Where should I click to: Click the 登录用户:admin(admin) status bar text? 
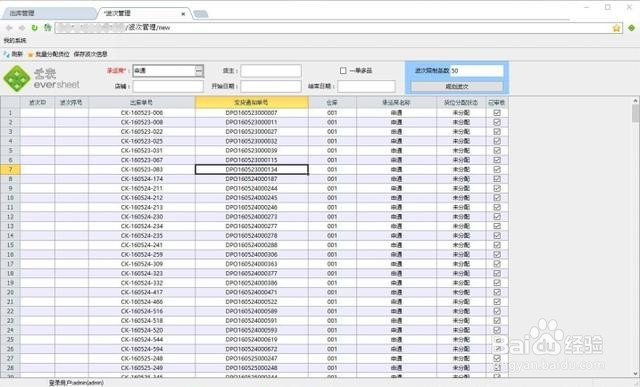(76, 383)
